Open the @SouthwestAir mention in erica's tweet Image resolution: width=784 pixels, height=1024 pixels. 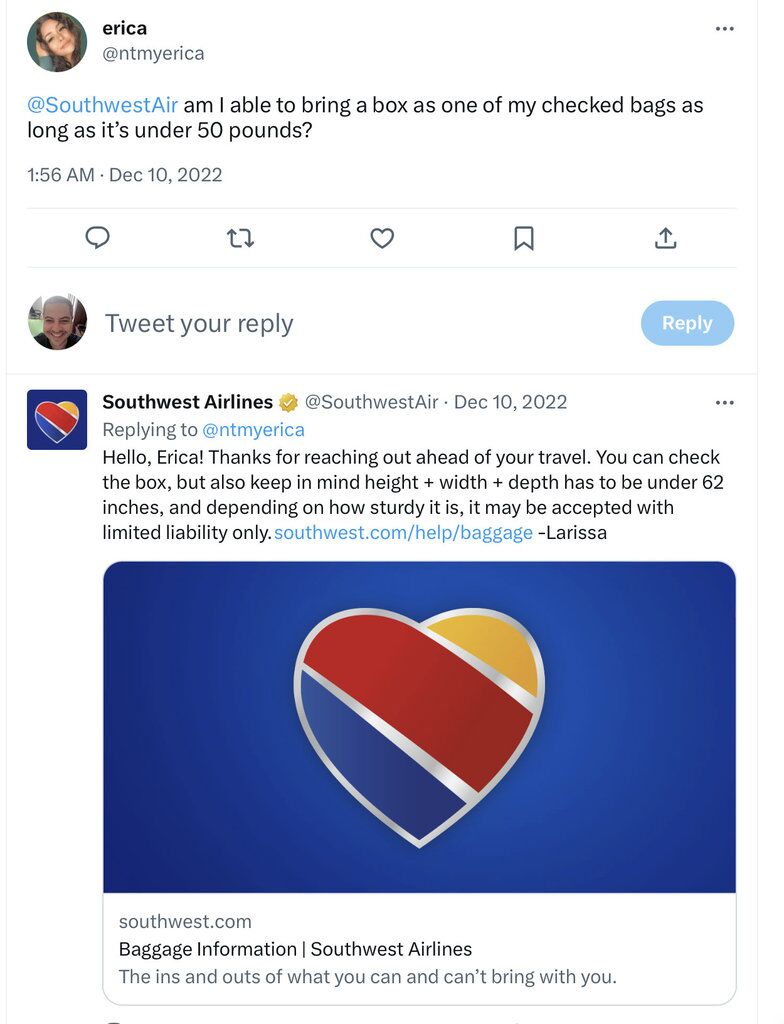103,106
